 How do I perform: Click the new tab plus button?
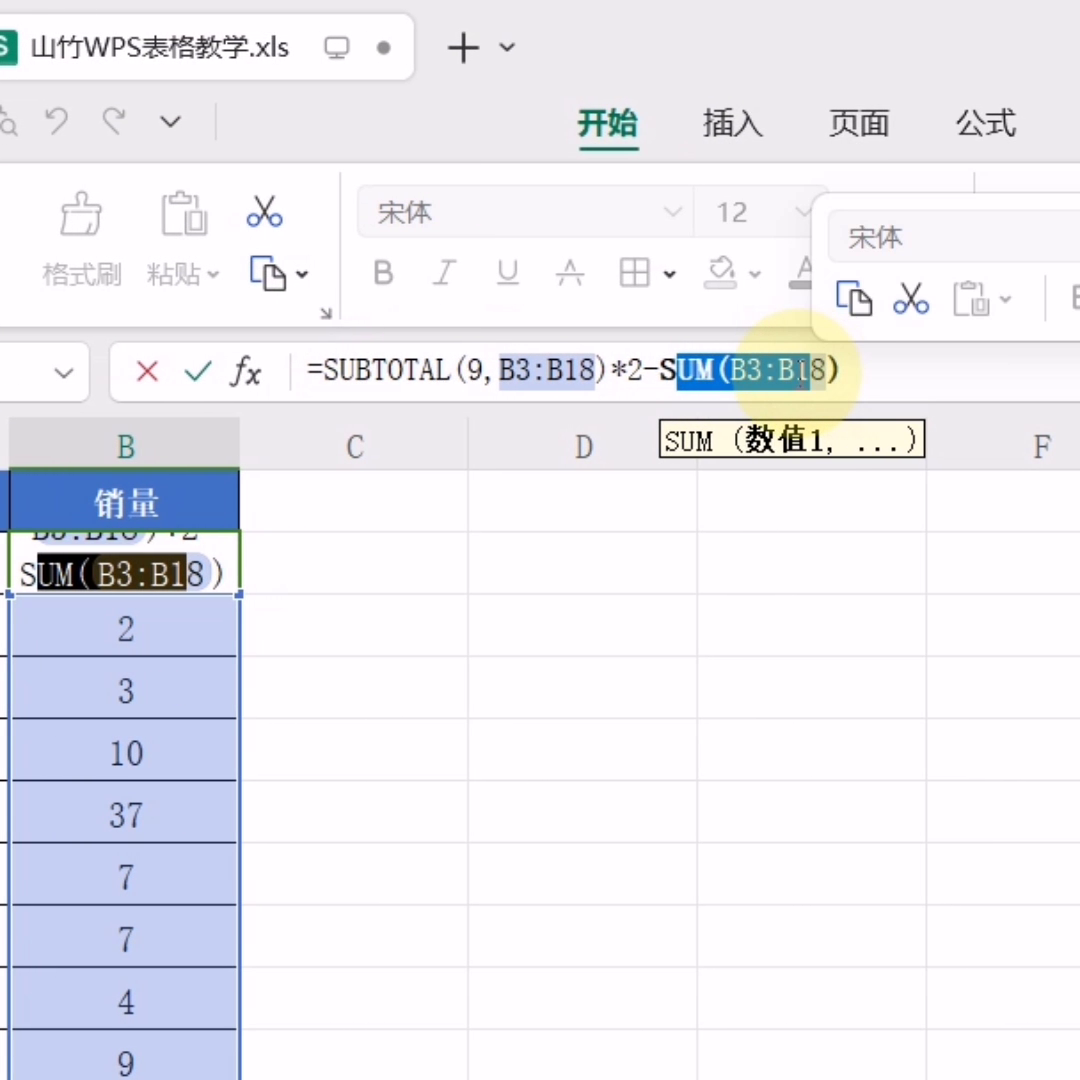pos(463,48)
